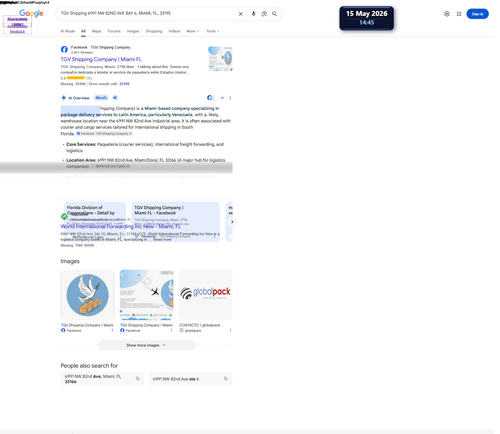Open Google quick settings gear icon
Viewport: 500px width, 434px height.
pyautogui.click(x=447, y=14)
